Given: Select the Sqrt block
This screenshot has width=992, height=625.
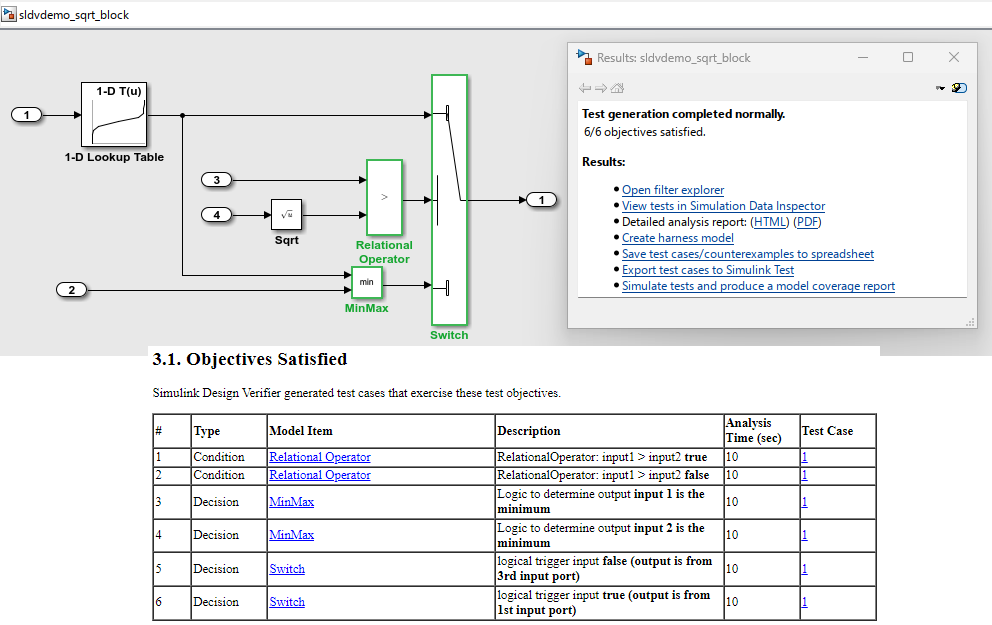Looking at the screenshot, I should point(287,214).
